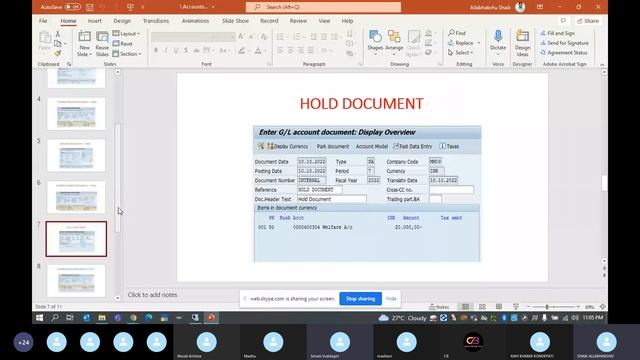The image size is (640, 360).
Task: Click Click to add notes area
Action: 152,295
